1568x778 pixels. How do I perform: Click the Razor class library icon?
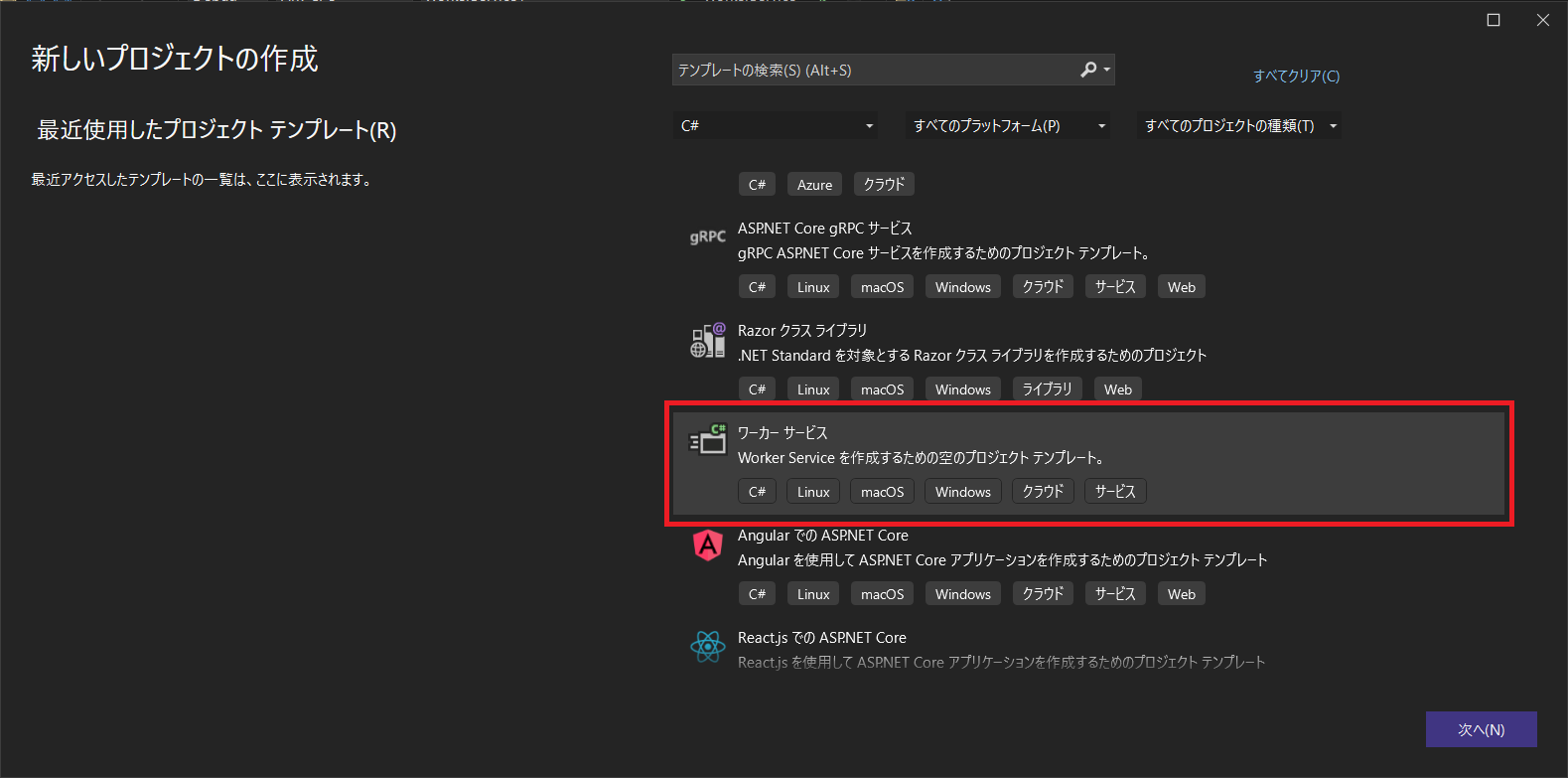coord(708,340)
